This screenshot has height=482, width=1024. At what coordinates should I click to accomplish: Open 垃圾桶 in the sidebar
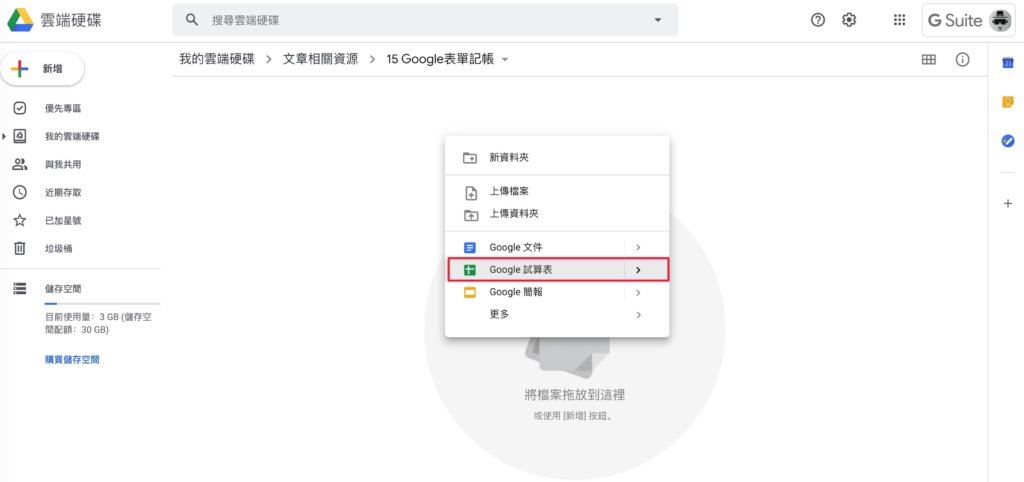(58, 249)
